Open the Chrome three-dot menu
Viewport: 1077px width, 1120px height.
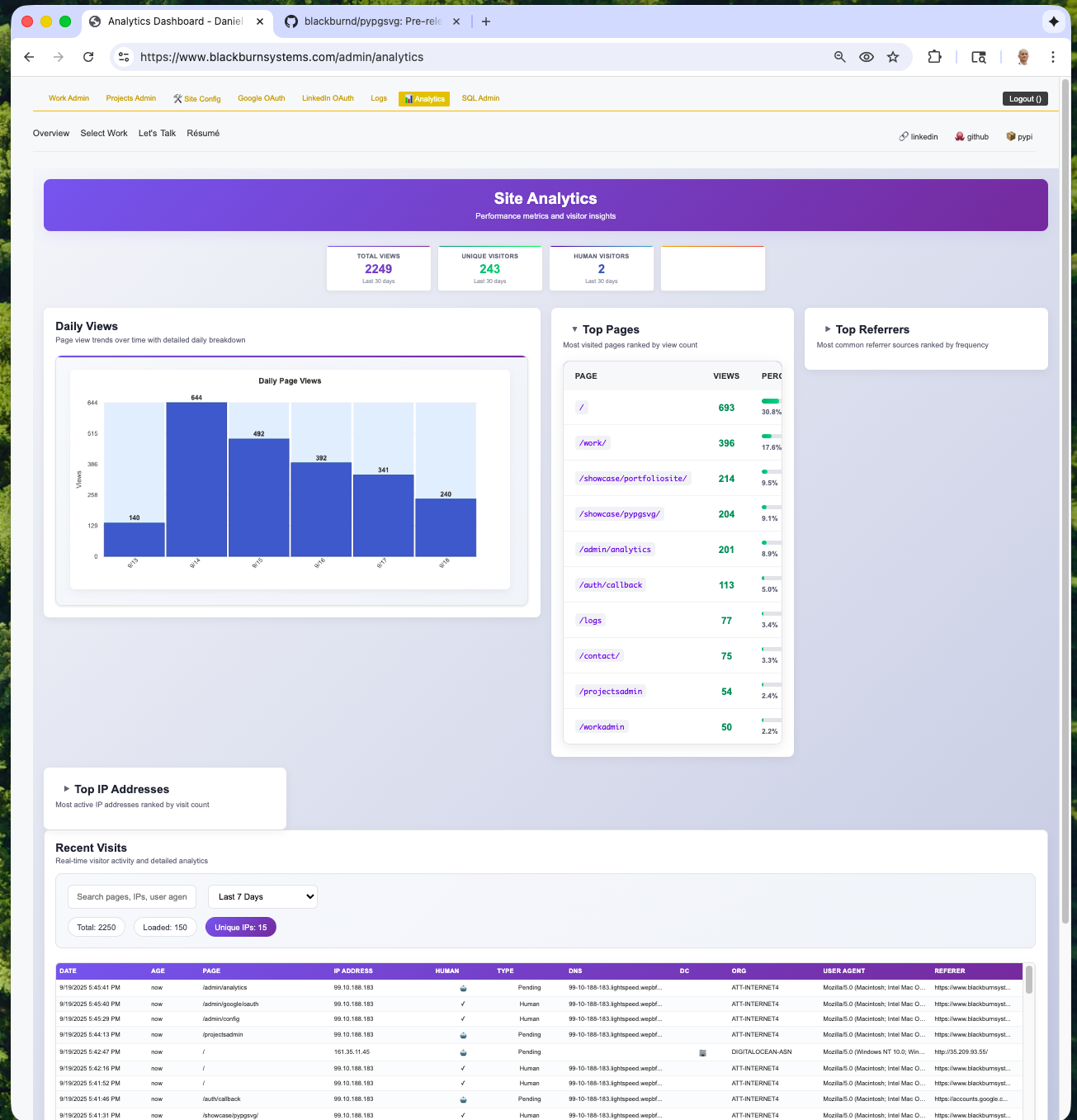(x=1052, y=57)
